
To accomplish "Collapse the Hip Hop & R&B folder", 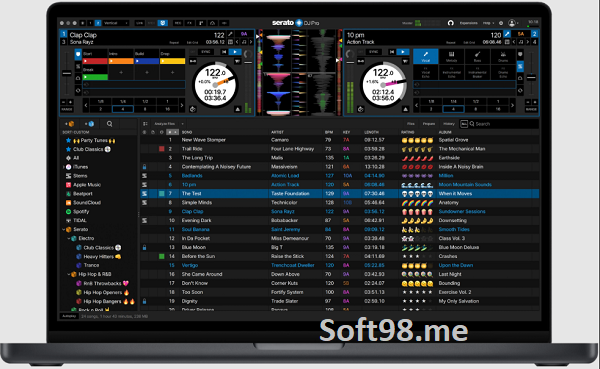I will (69, 274).
